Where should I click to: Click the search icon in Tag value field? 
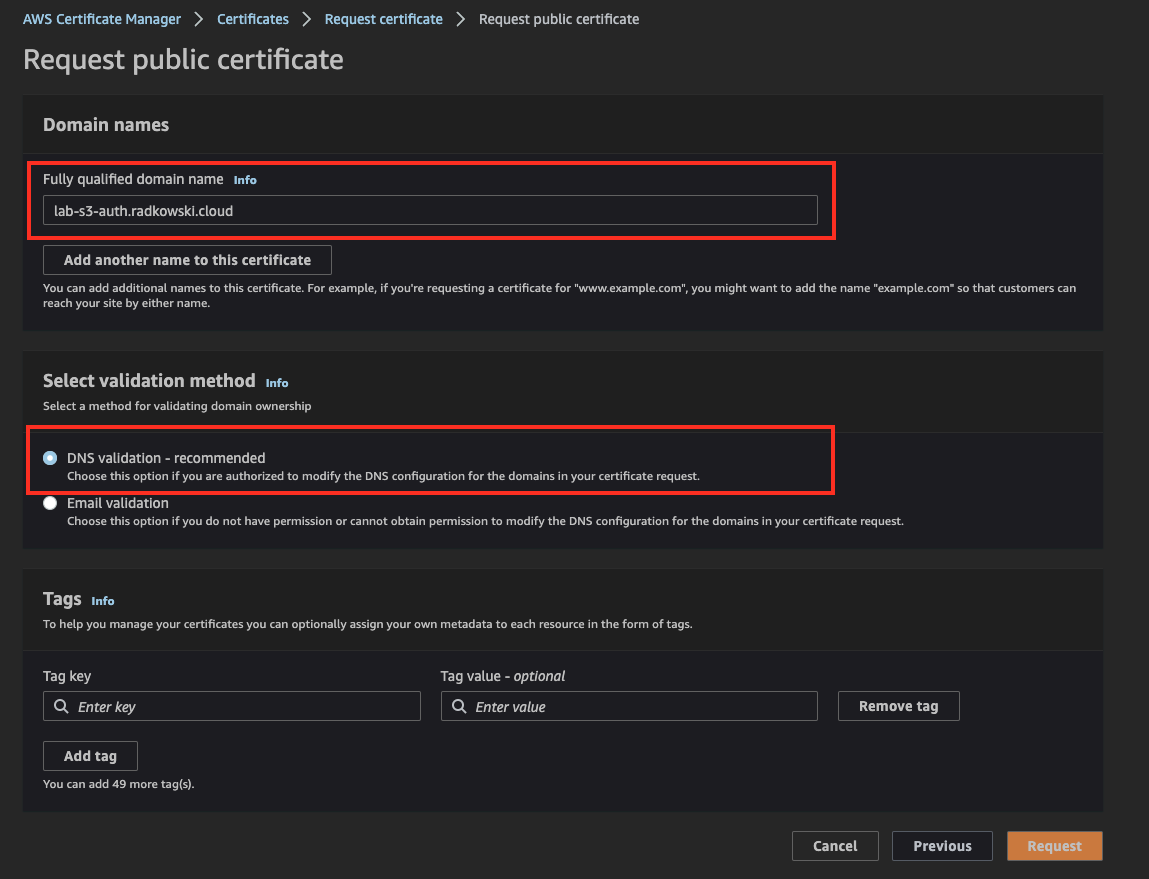(459, 706)
